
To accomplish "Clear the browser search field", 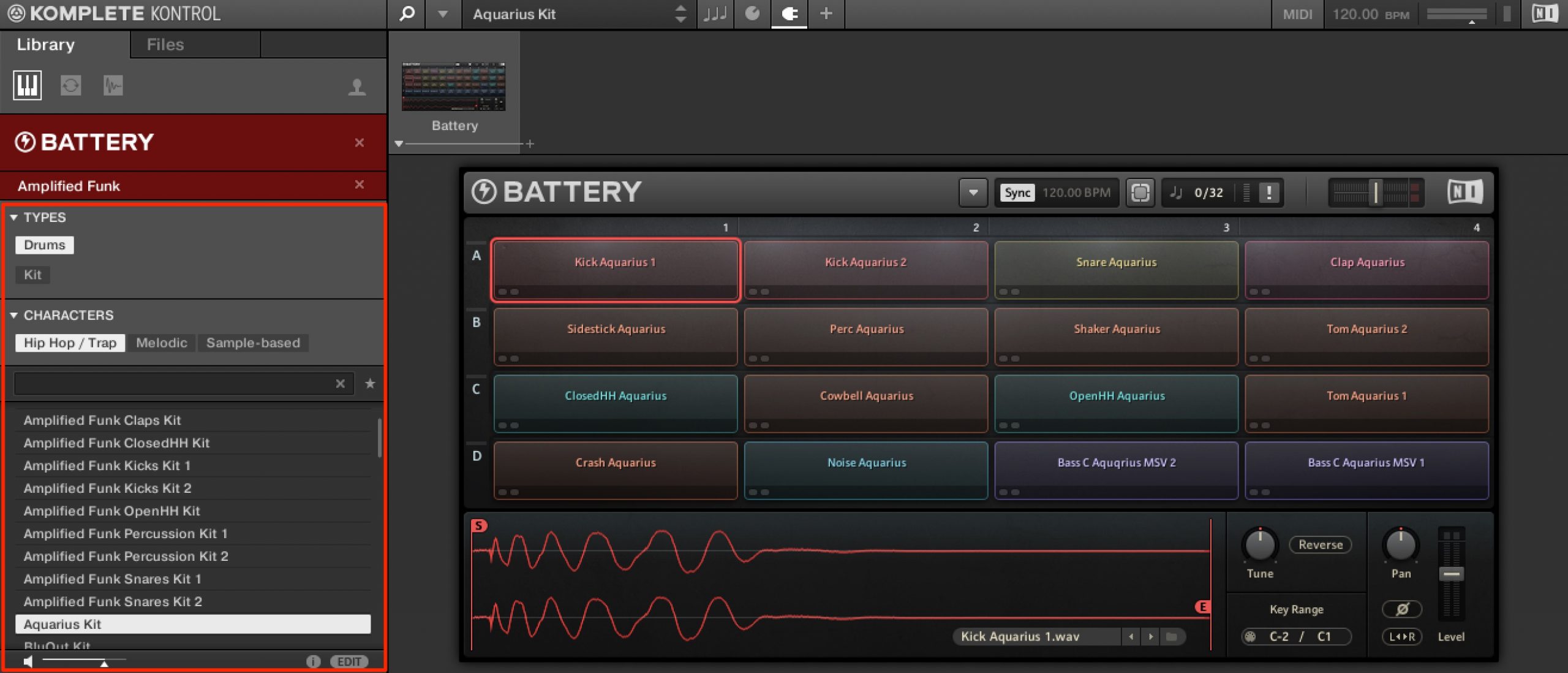I will point(341,384).
